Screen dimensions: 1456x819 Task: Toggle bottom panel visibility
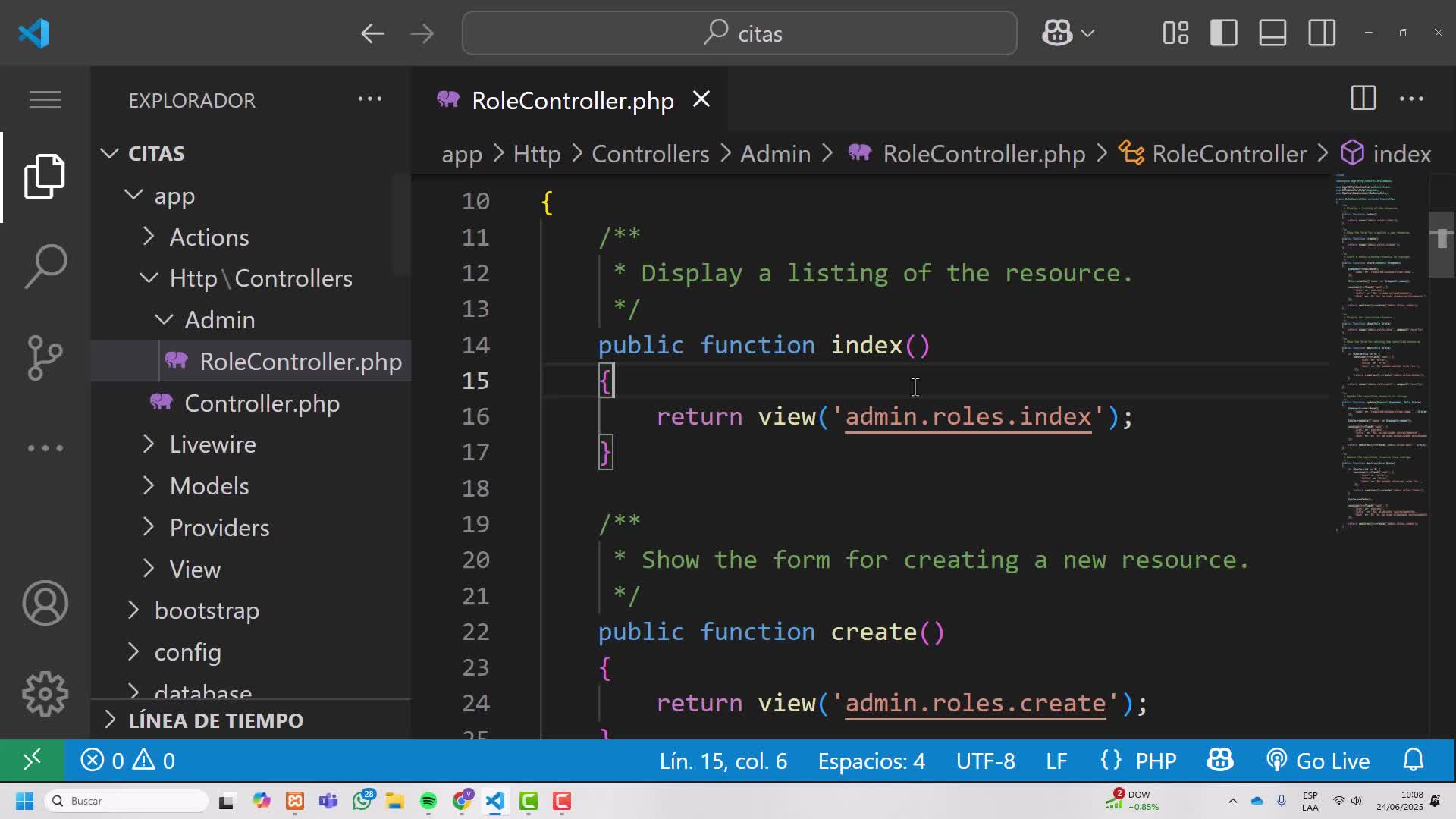[x=1272, y=33]
